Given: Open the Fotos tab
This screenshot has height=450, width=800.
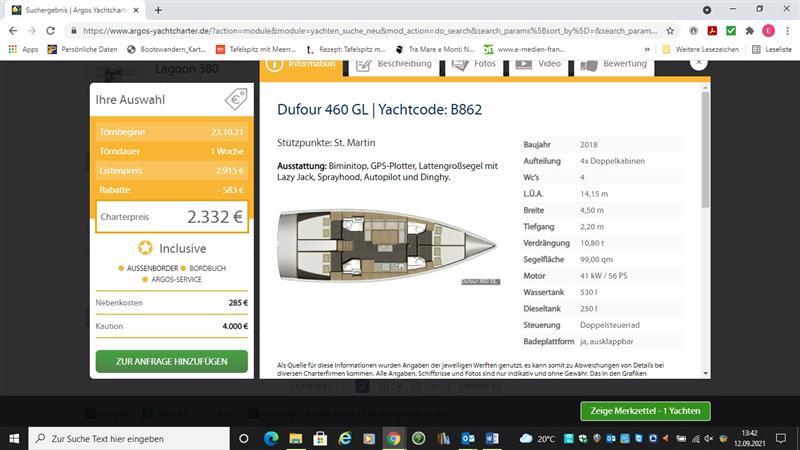Looking at the screenshot, I should click(474, 64).
